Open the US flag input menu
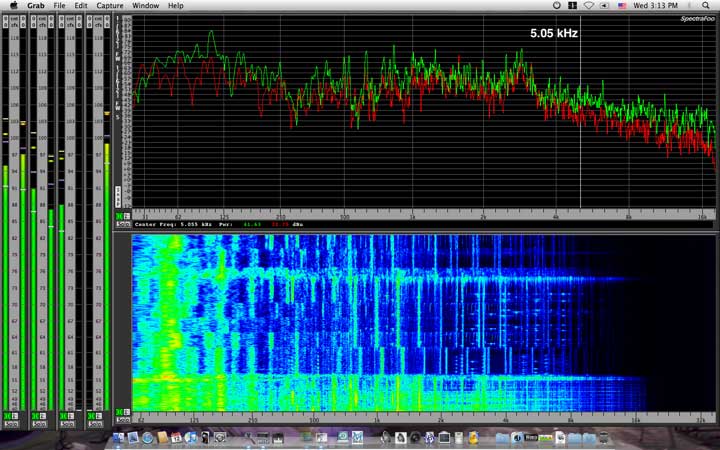Screen dimensions: 720x450 622,6
